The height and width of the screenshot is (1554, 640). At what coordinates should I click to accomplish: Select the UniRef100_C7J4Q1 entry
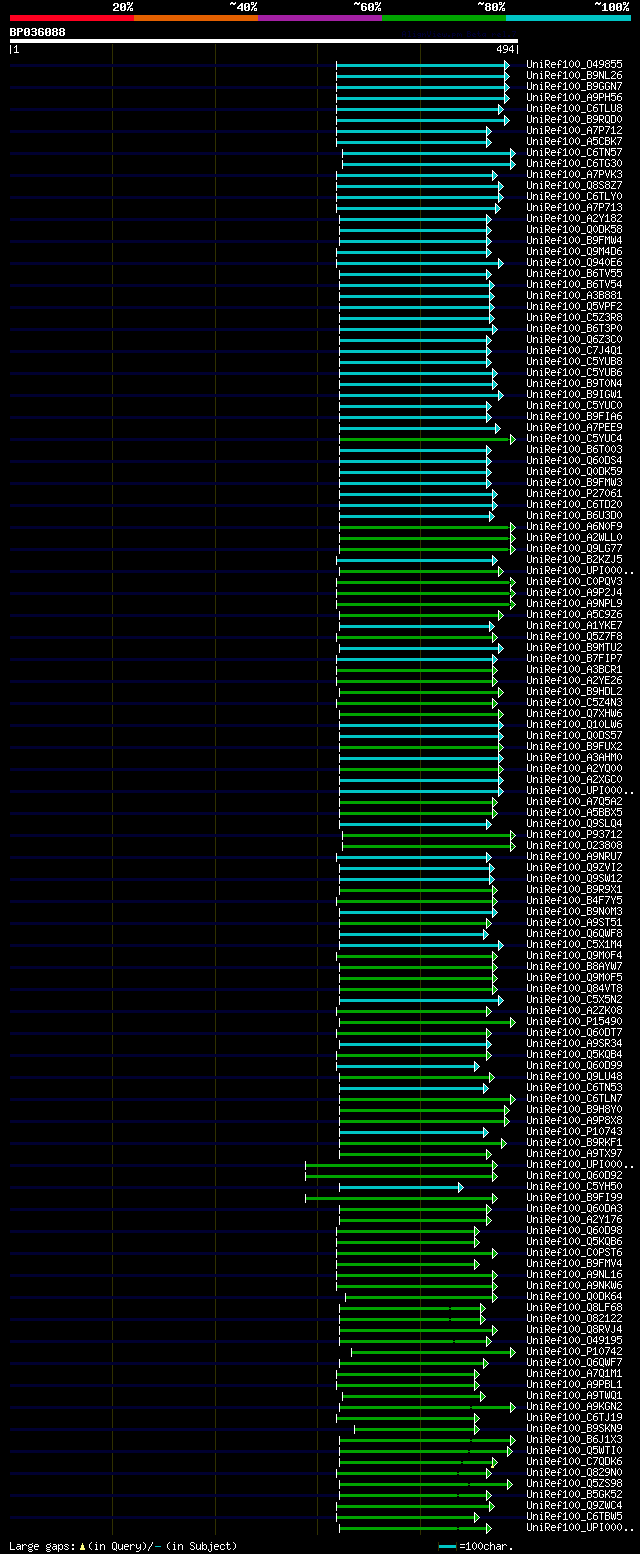point(575,350)
